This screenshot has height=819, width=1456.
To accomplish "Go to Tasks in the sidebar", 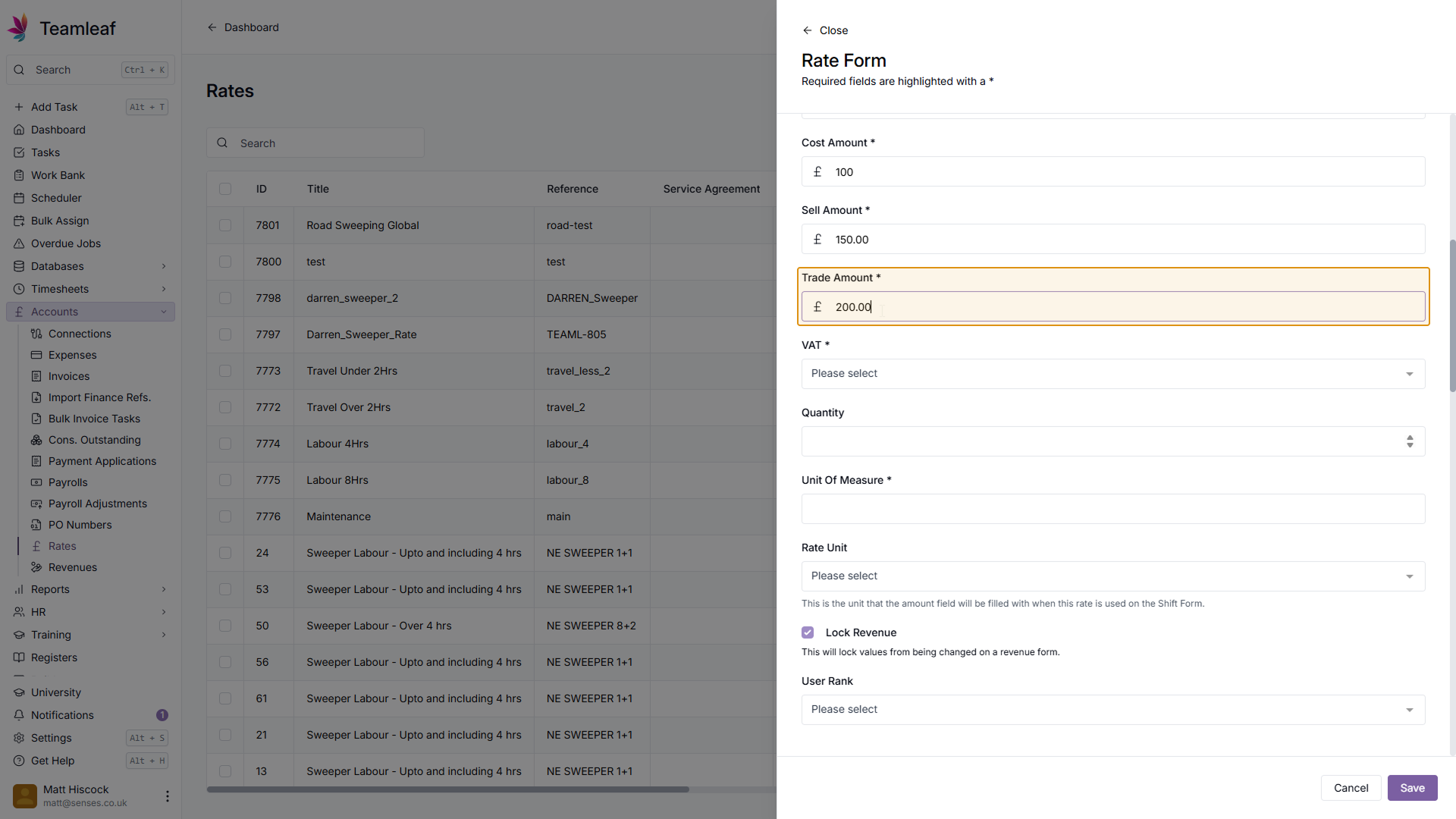I will coord(45,152).
